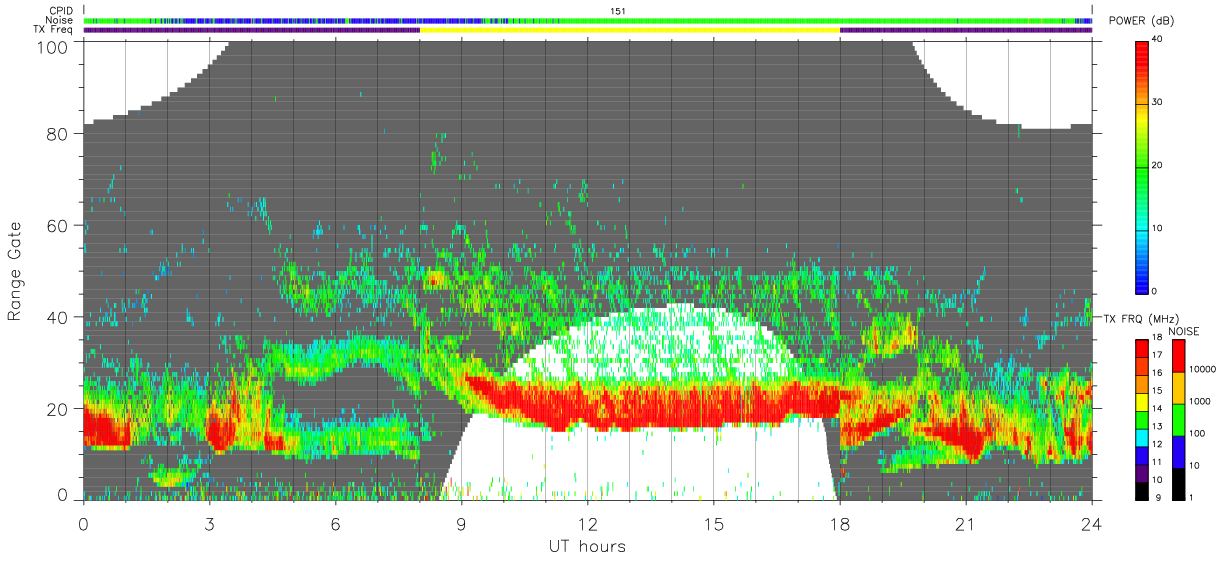Click the CPID value 151
Screen dimensions: 1228x567
(x=617, y=11)
